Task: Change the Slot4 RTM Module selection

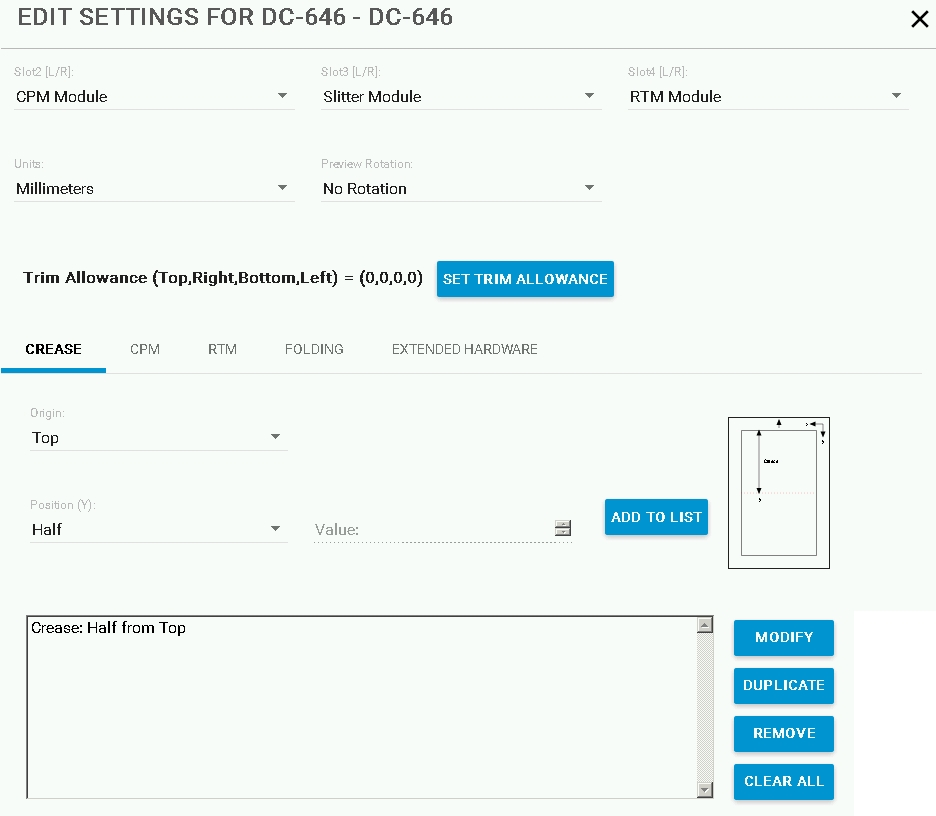Action: [897, 96]
